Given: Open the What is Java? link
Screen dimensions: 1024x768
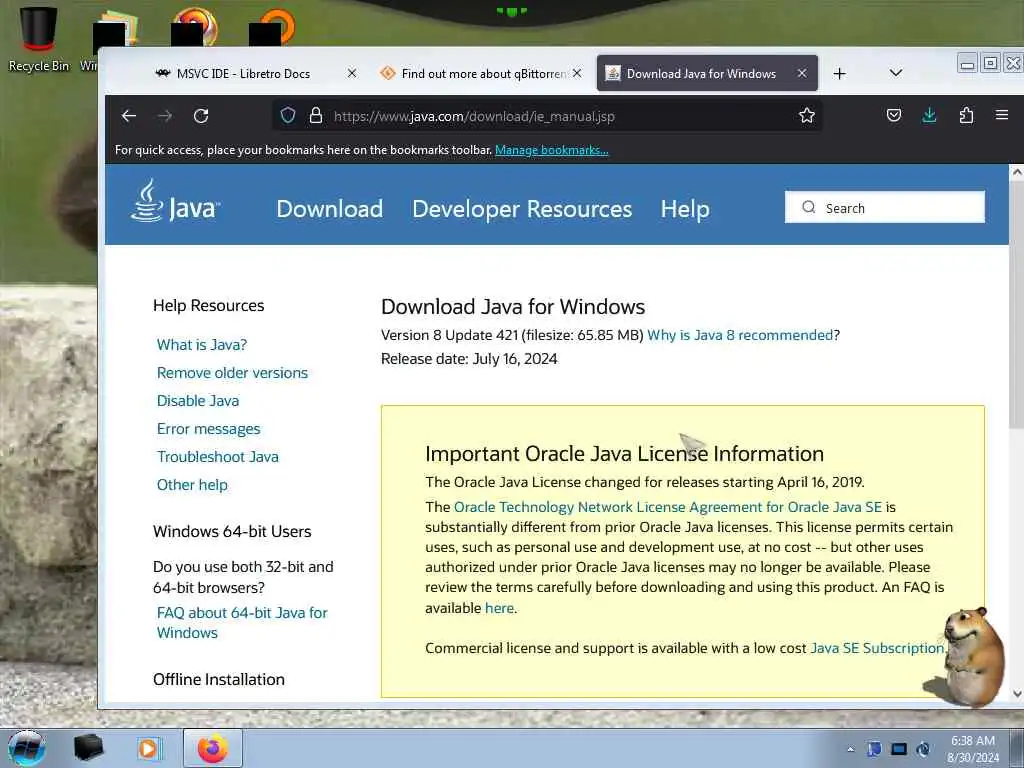Looking at the screenshot, I should [202, 345].
